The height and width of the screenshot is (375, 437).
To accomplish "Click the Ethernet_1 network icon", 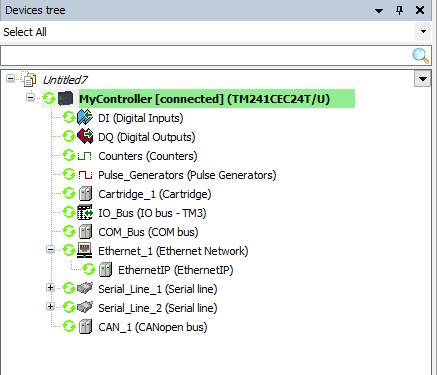I will [85, 250].
